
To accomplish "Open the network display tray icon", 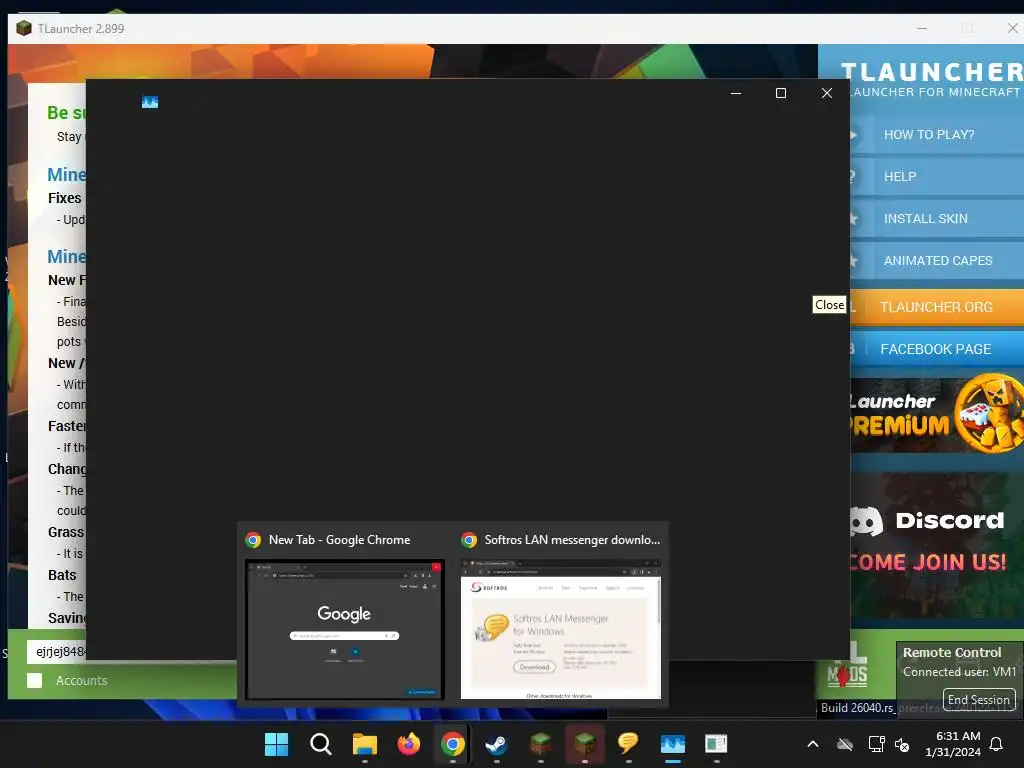I will point(876,744).
